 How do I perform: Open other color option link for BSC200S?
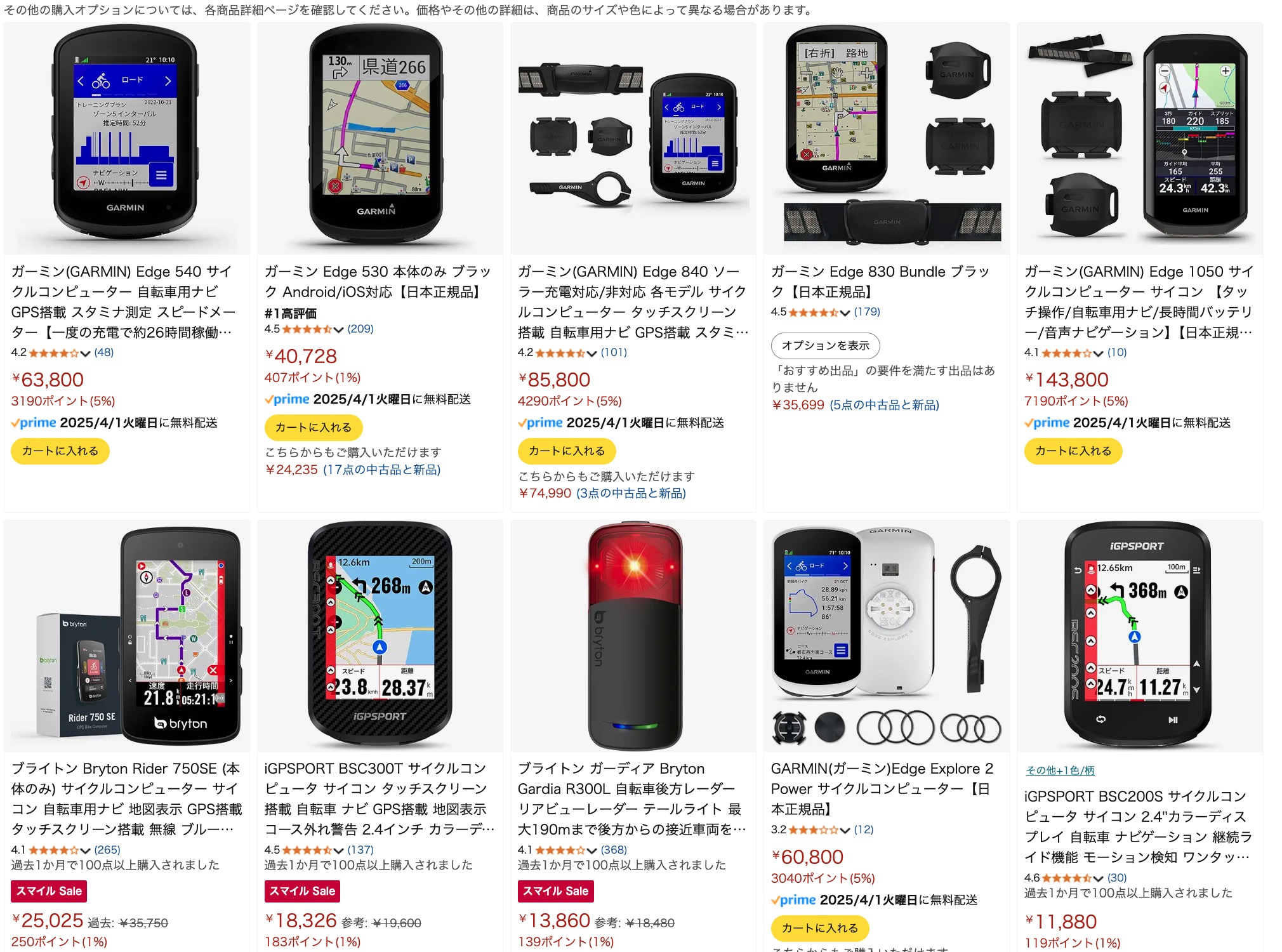pos(1060,770)
